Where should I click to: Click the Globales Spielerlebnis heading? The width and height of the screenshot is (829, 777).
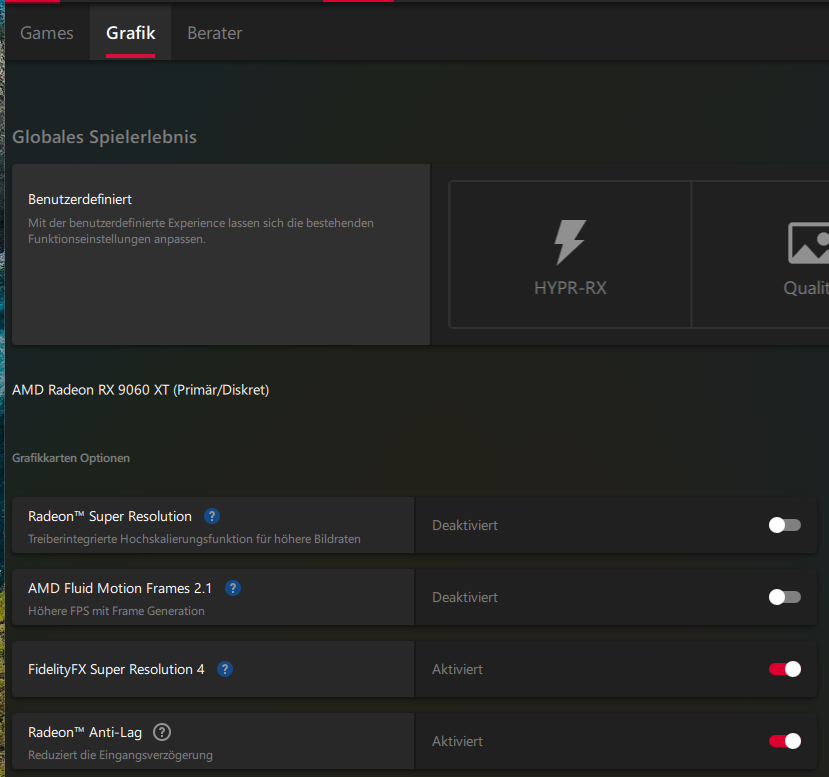click(104, 137)
